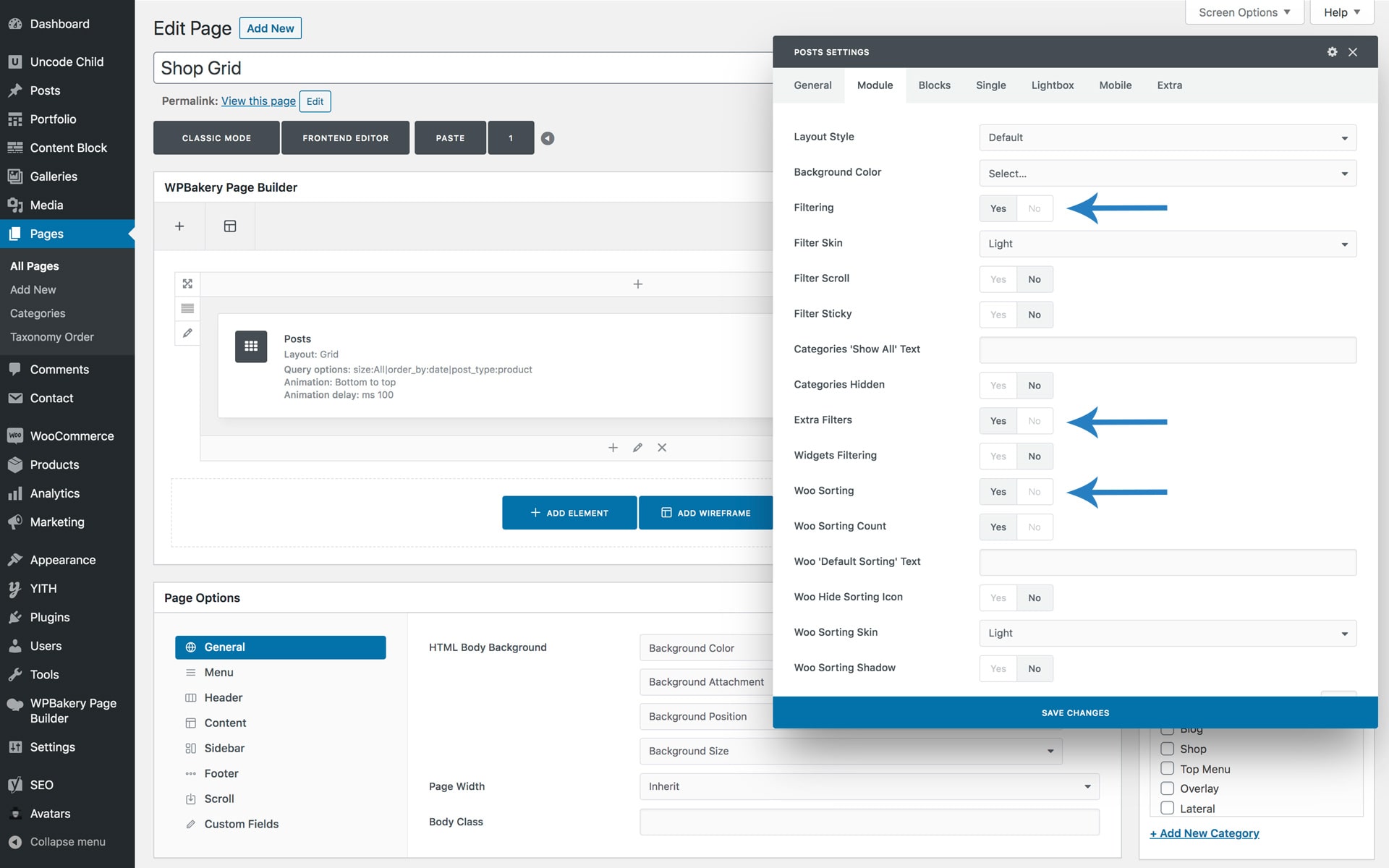Open WooCommerce in the sidebar
The width and height of the screenshot is (1389, 868).
(71, 436)
